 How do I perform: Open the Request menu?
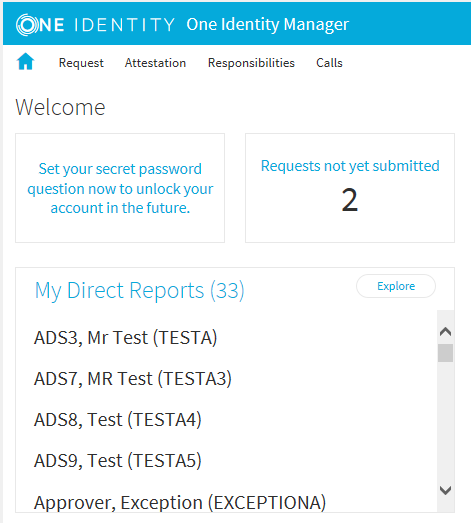coord(81,63)
